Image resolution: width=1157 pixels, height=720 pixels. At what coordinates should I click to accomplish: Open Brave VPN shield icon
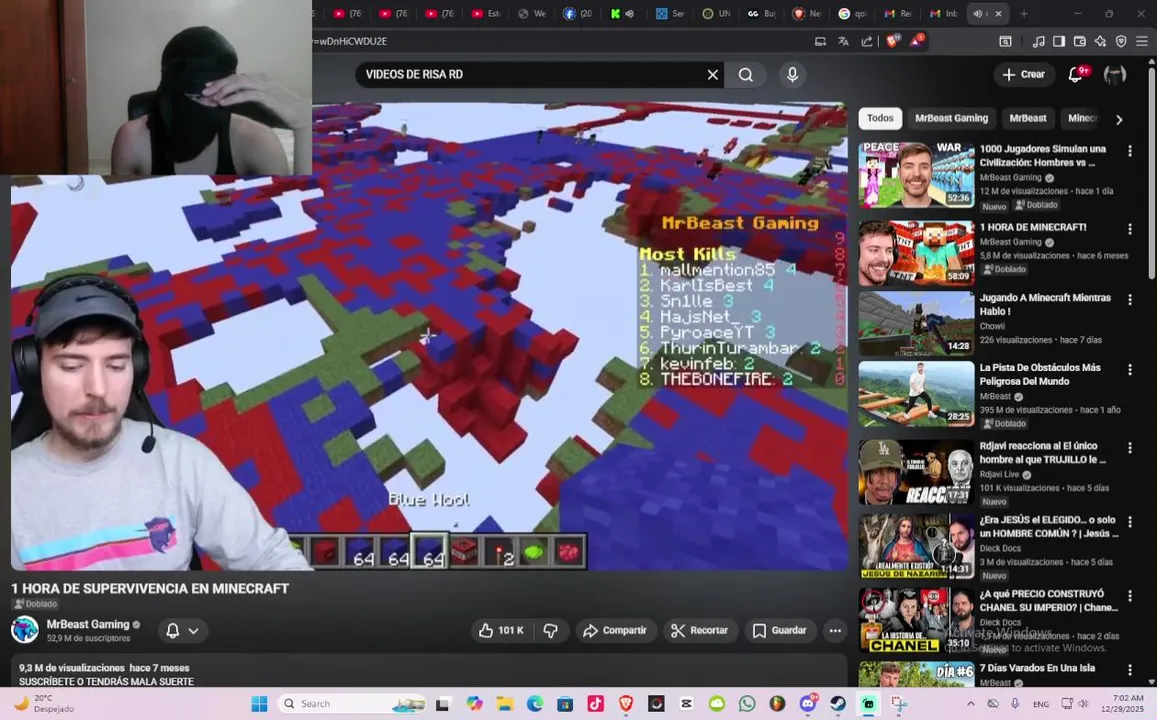(1121, 41)
